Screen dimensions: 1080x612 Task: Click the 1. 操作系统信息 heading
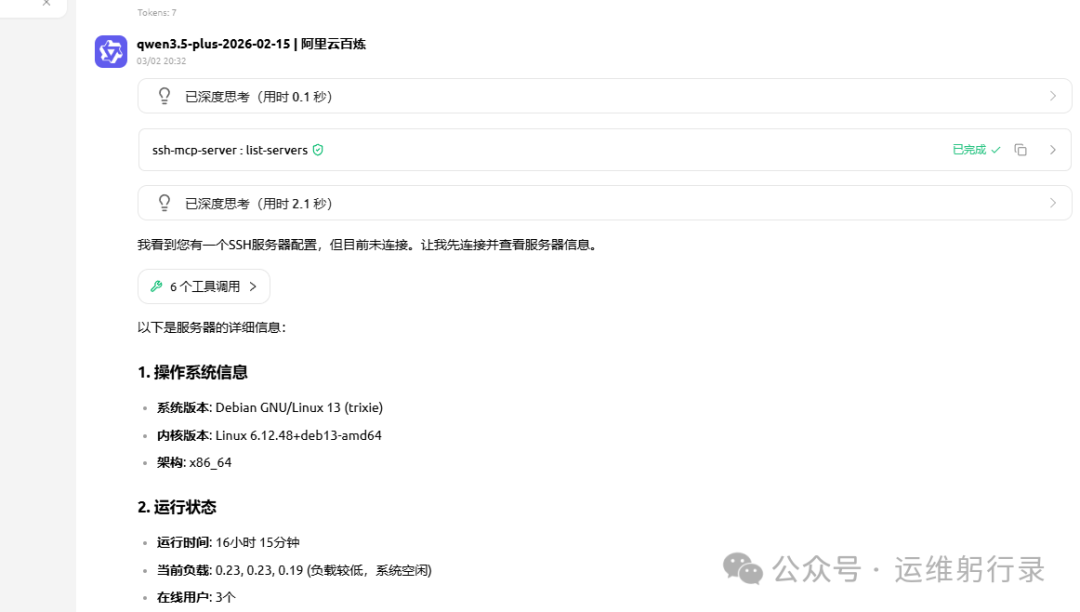(192, 372)
